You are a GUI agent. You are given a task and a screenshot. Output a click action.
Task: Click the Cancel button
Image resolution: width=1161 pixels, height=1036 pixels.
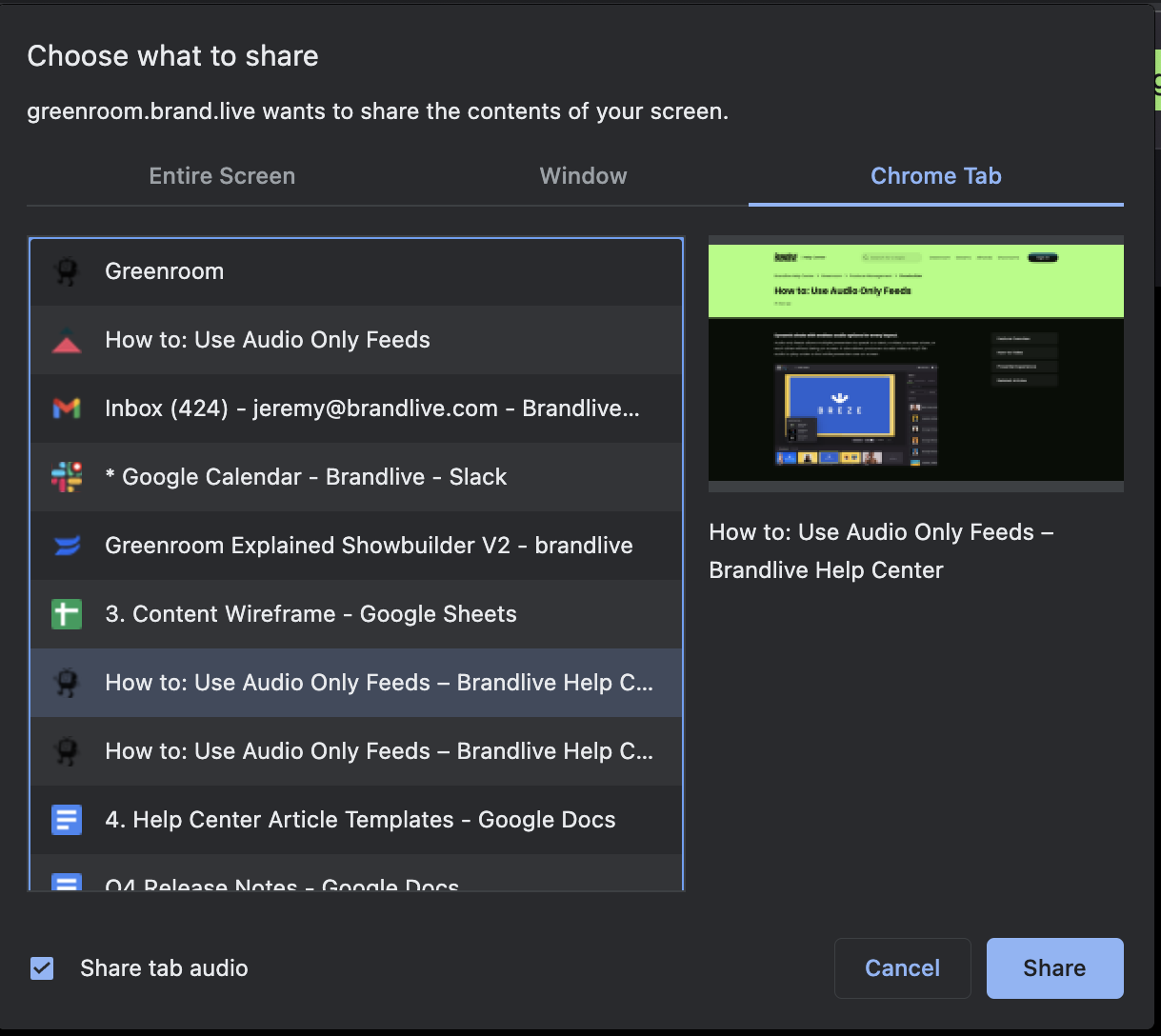(902, 968)
